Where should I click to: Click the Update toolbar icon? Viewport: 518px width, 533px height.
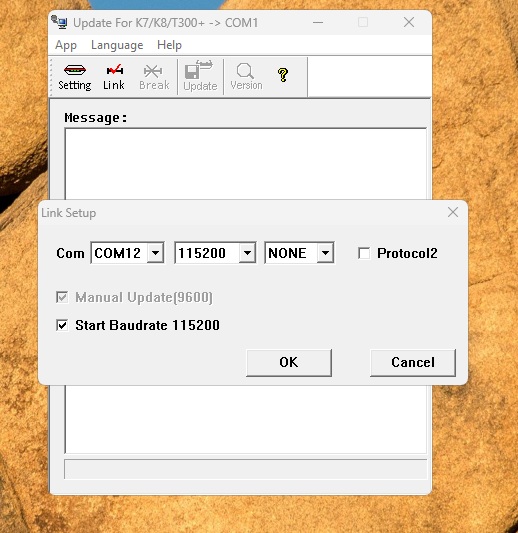[x=200, y=77]
